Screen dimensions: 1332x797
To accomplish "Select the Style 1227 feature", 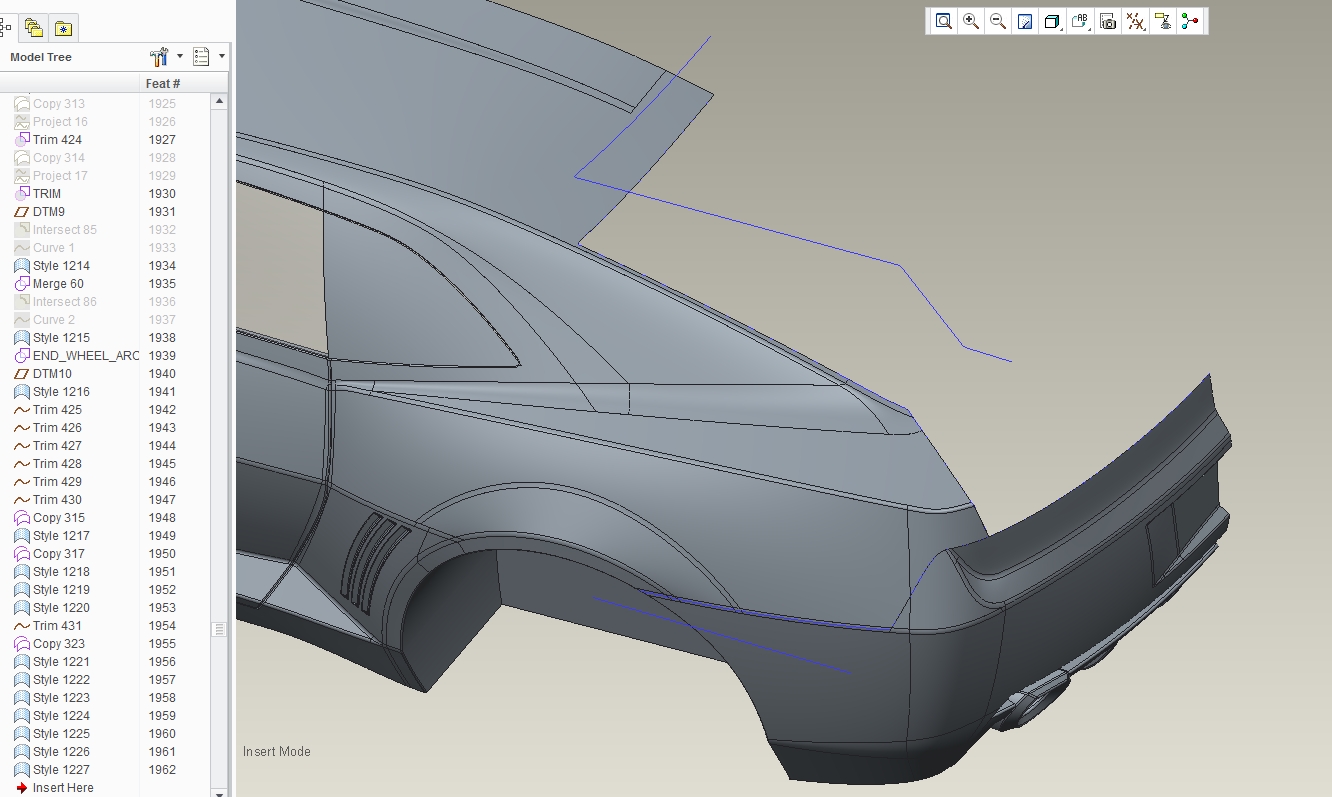I will pyautogui.click(x=61, y=770).
